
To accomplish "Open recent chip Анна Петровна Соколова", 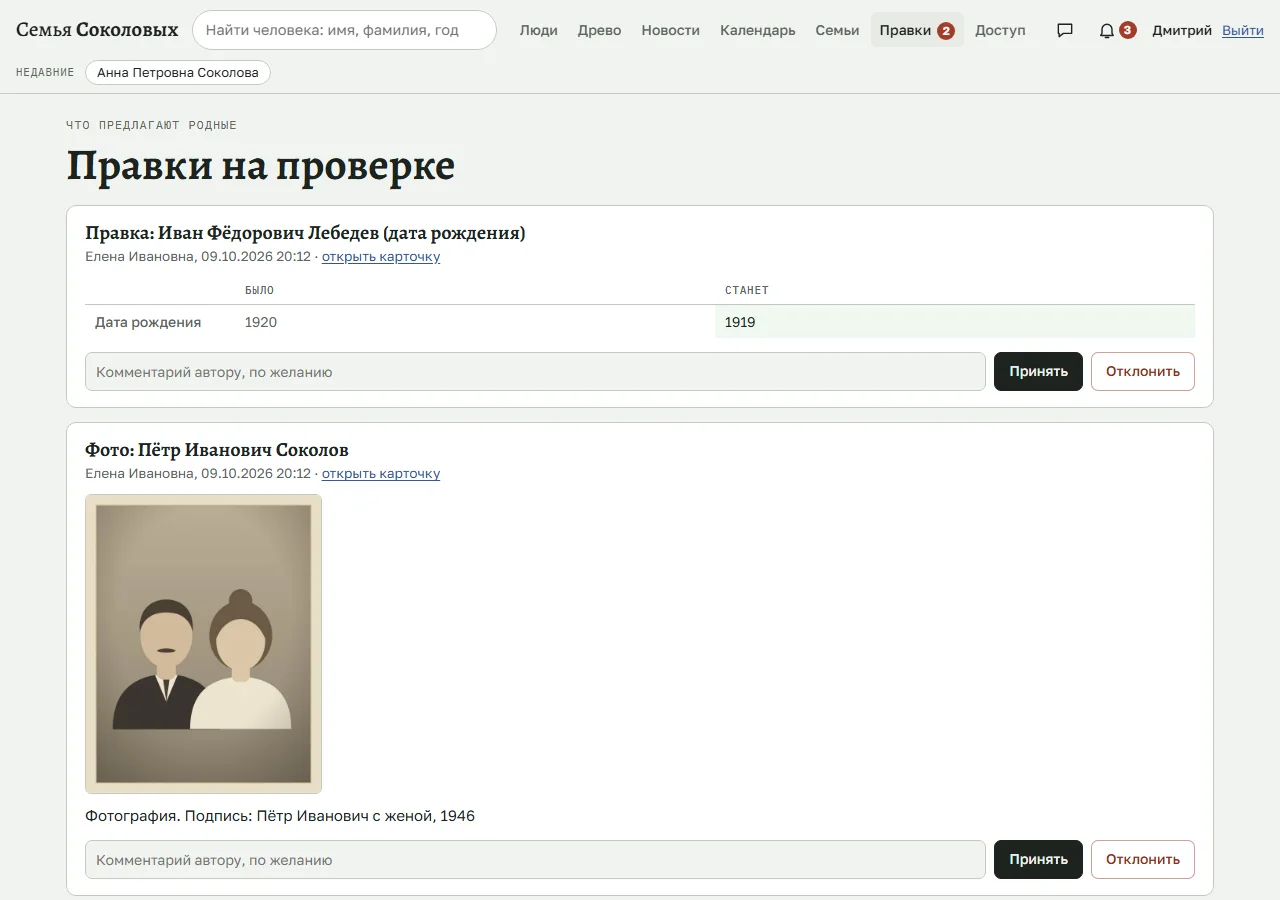I will pyautogui.click(x=178, y=72).
